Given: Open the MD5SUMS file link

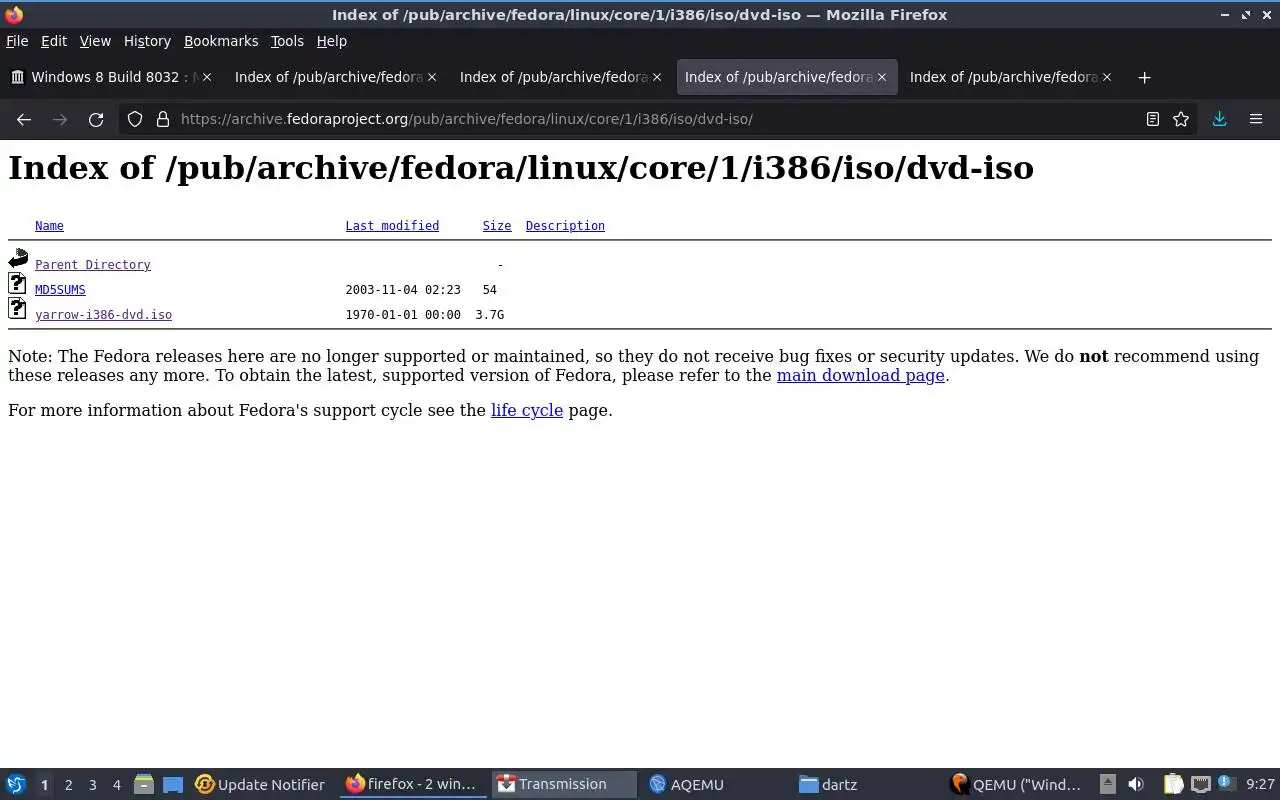Looking at the screenshot, I should [60, 290].
